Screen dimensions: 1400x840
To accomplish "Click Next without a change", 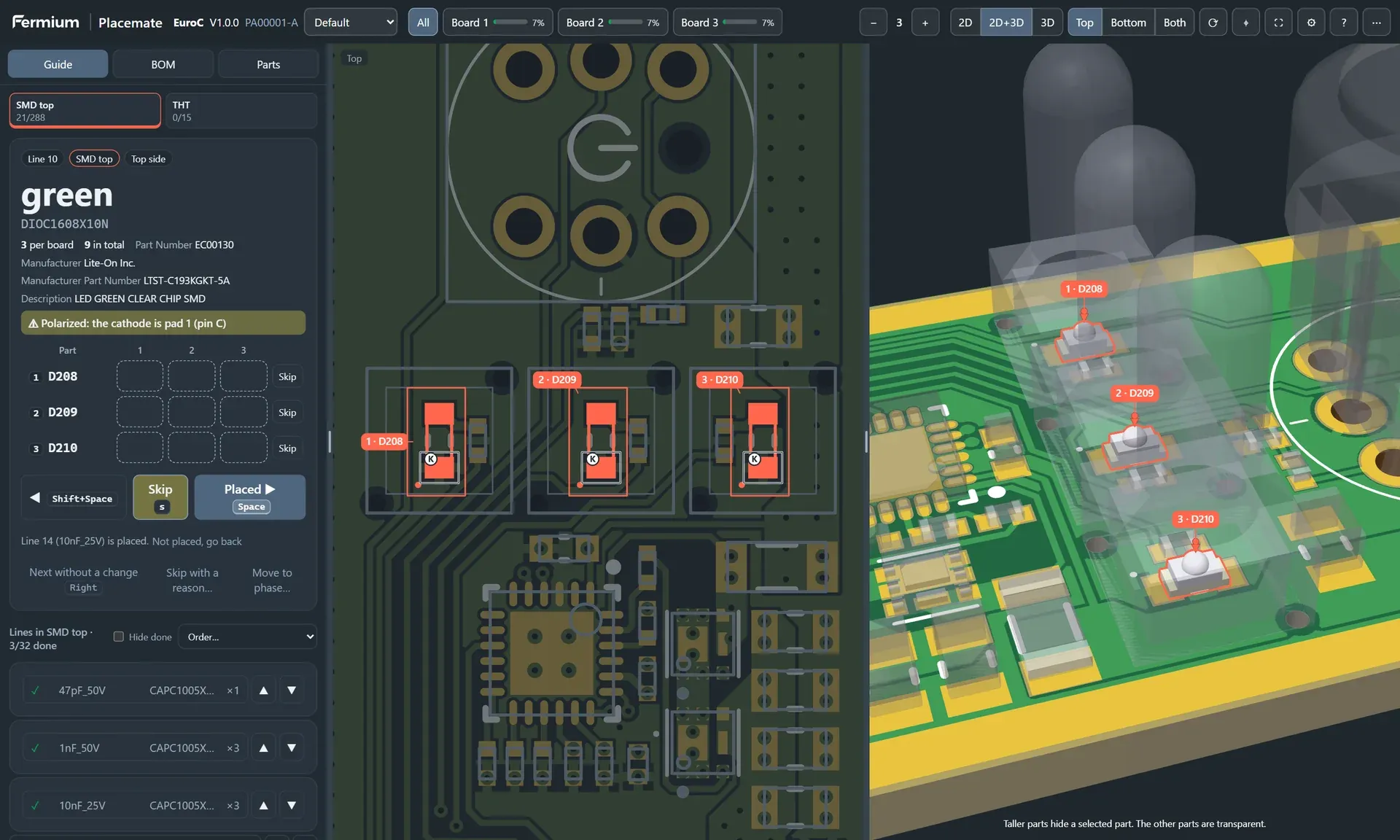I will pyautogui.click(x=83, y=580).
